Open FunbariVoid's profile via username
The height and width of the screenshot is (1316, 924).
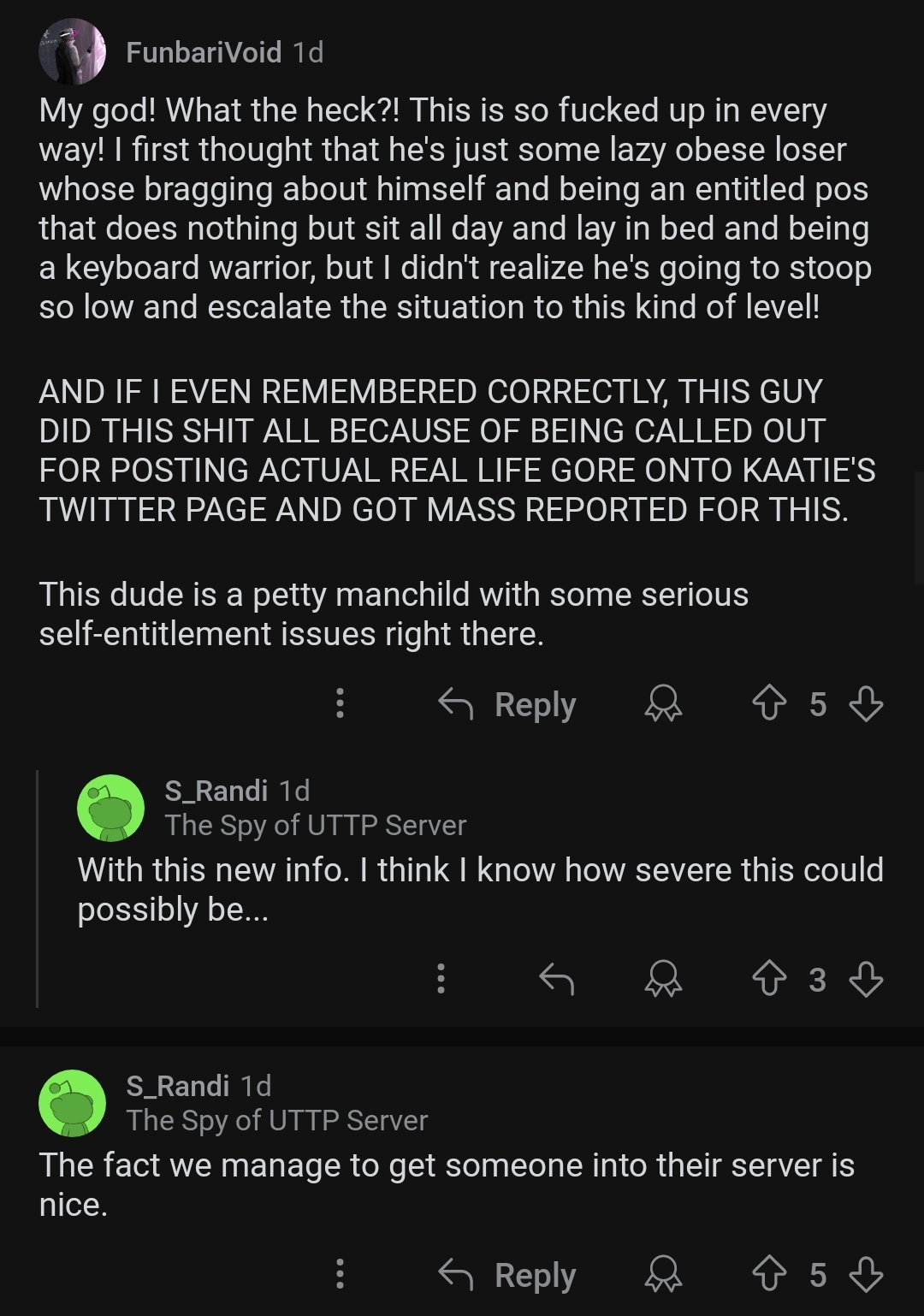204,52
